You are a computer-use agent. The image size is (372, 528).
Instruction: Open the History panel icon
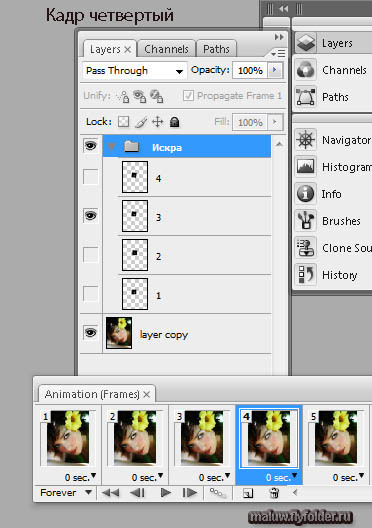(x=306, y=274)
